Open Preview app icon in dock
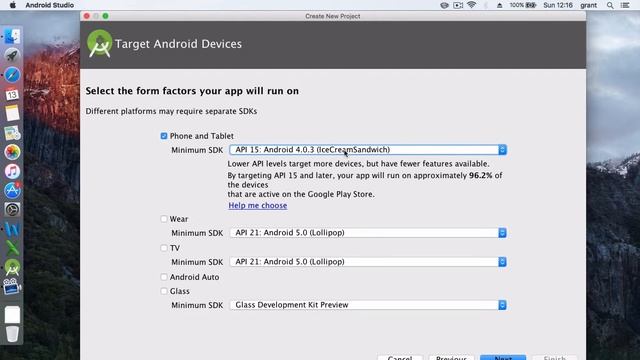The width and height of the screenshot is (640, 360). point(12,133)
